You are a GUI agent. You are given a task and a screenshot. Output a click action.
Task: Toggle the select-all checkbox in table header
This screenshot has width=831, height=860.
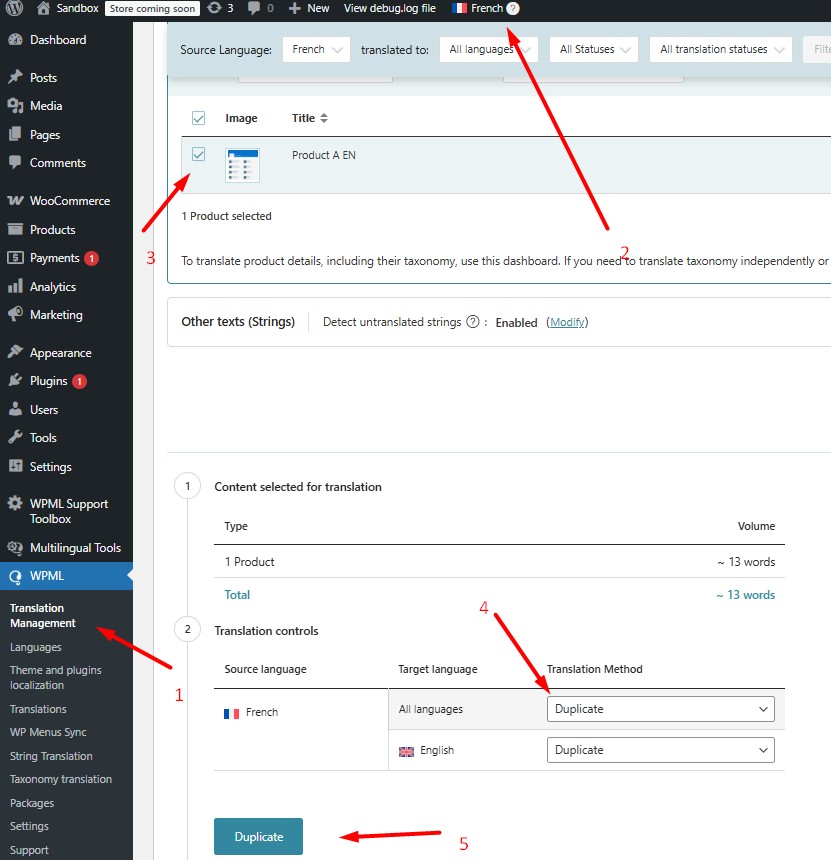199,118
